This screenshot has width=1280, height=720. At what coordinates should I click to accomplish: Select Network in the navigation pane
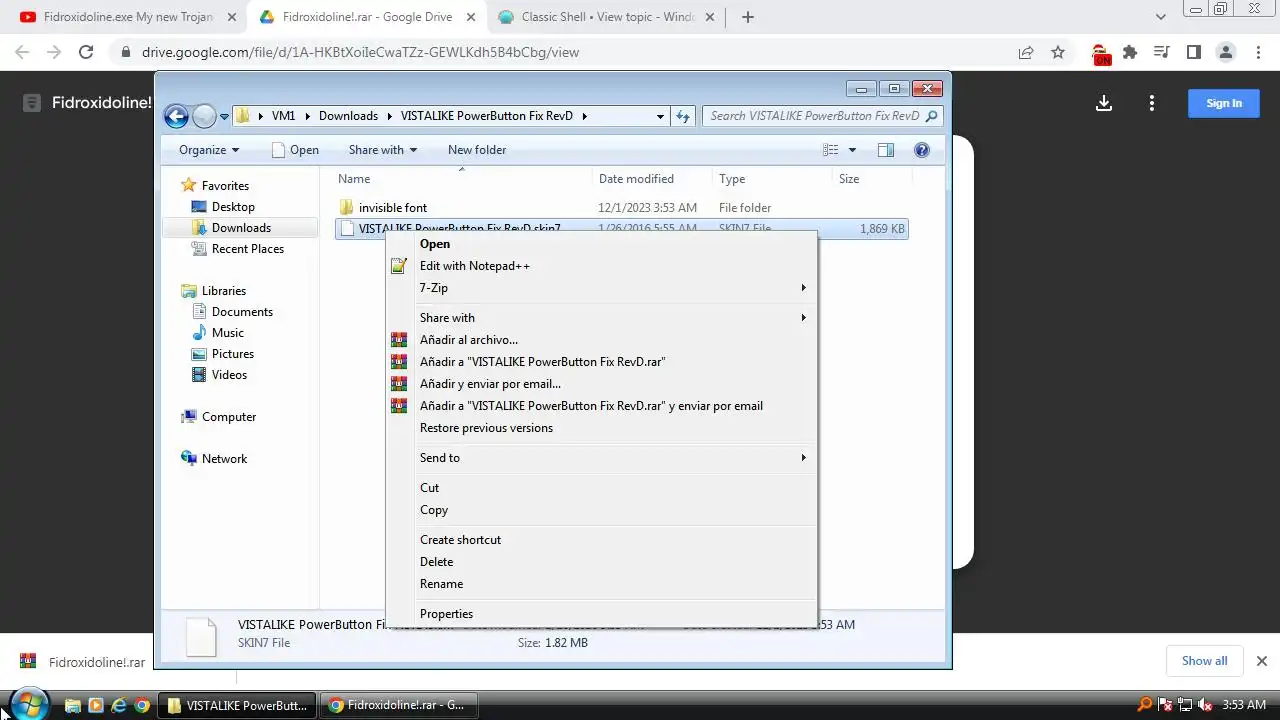(x=224, y=459)
